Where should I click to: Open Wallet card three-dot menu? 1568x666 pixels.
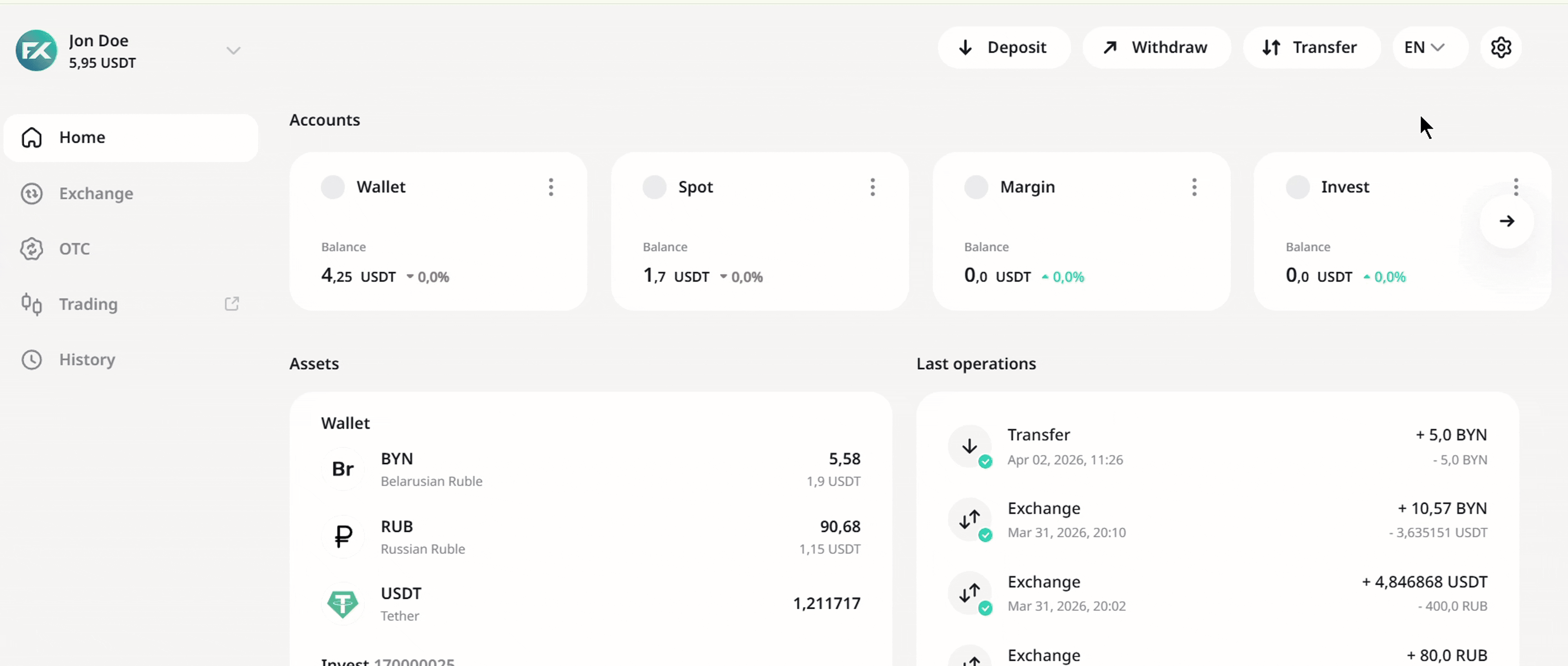click(551, 187)
